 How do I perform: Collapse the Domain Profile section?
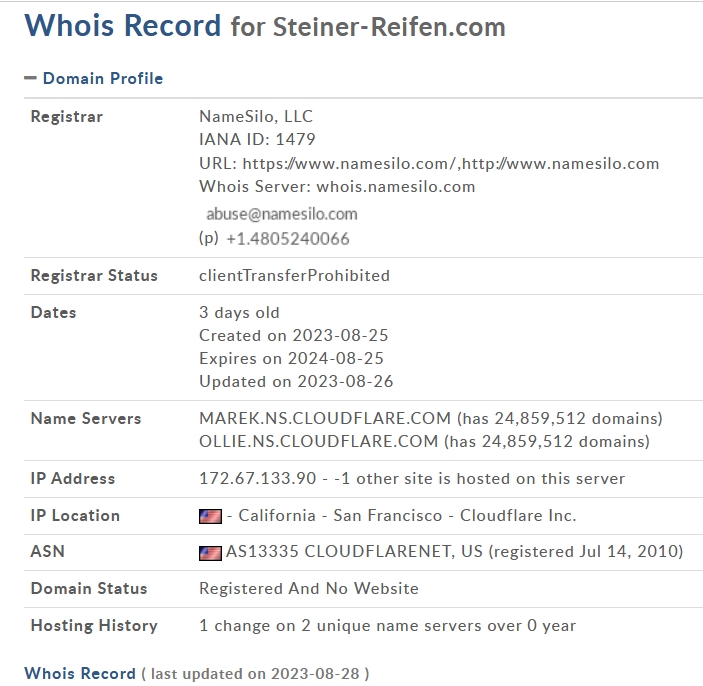(x=30, y=78)
